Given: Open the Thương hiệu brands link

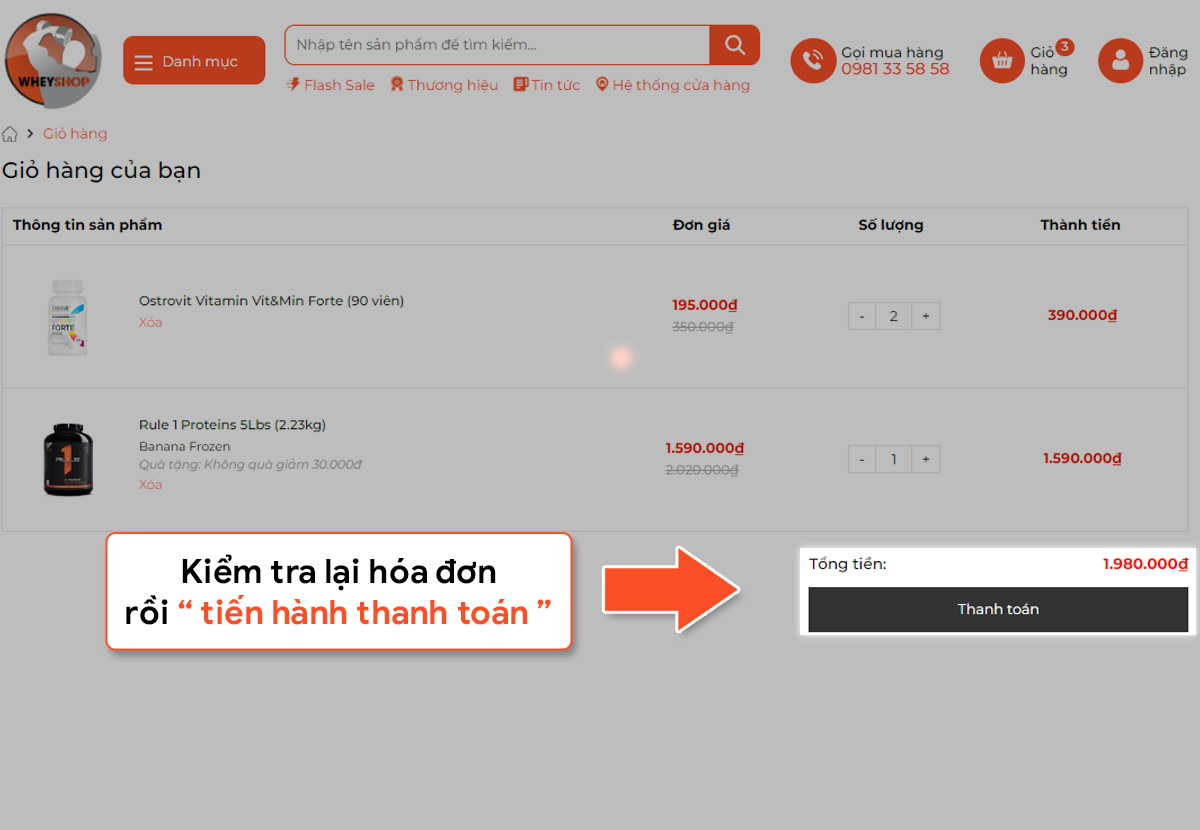Looking at the screenshot, I should click(x=444, y=85).
